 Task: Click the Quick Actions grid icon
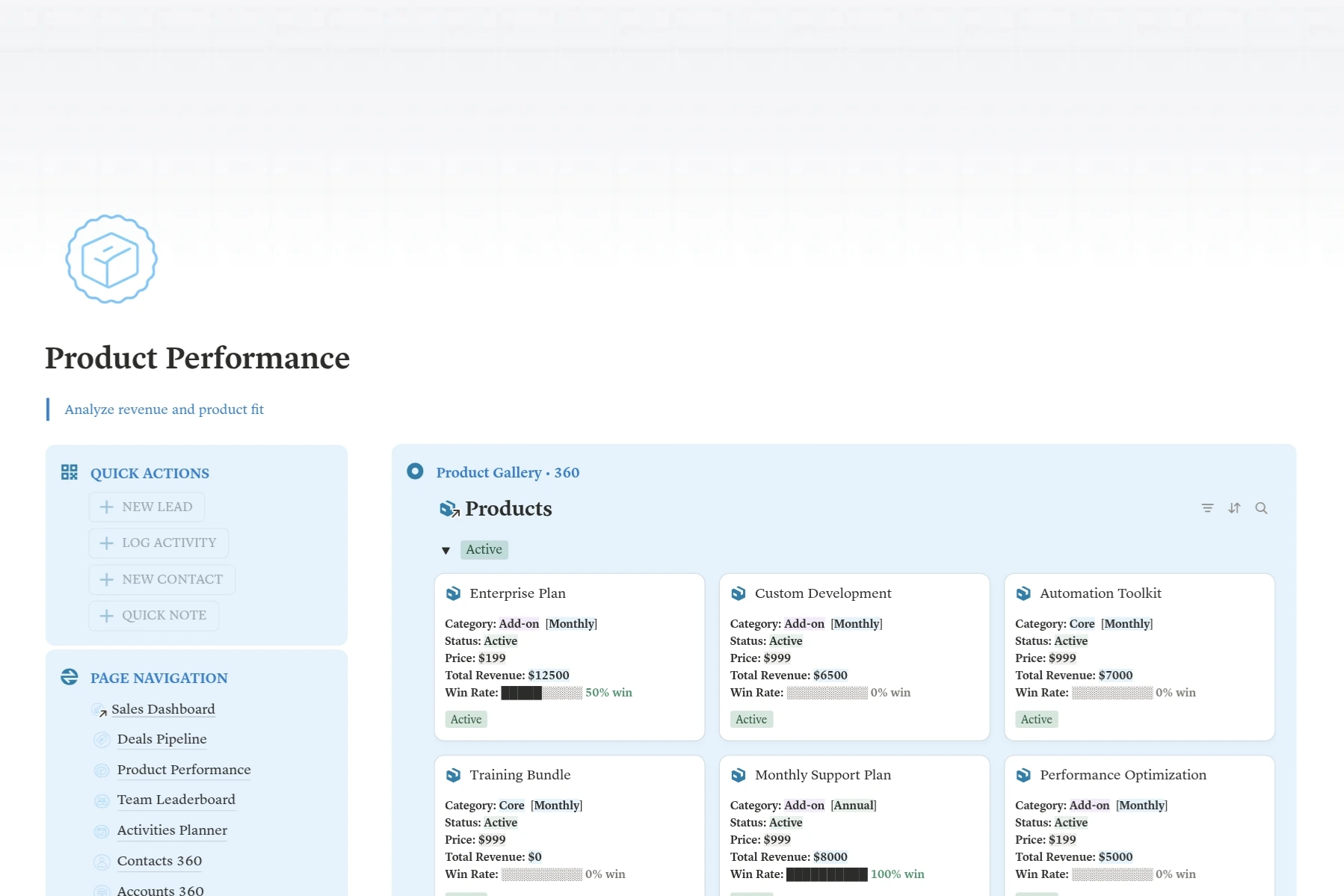(x=70, y=472)
